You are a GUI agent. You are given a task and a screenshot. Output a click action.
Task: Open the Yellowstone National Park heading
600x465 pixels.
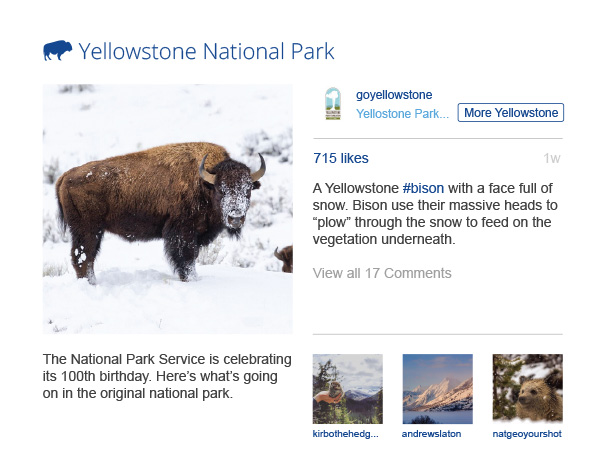206,52
